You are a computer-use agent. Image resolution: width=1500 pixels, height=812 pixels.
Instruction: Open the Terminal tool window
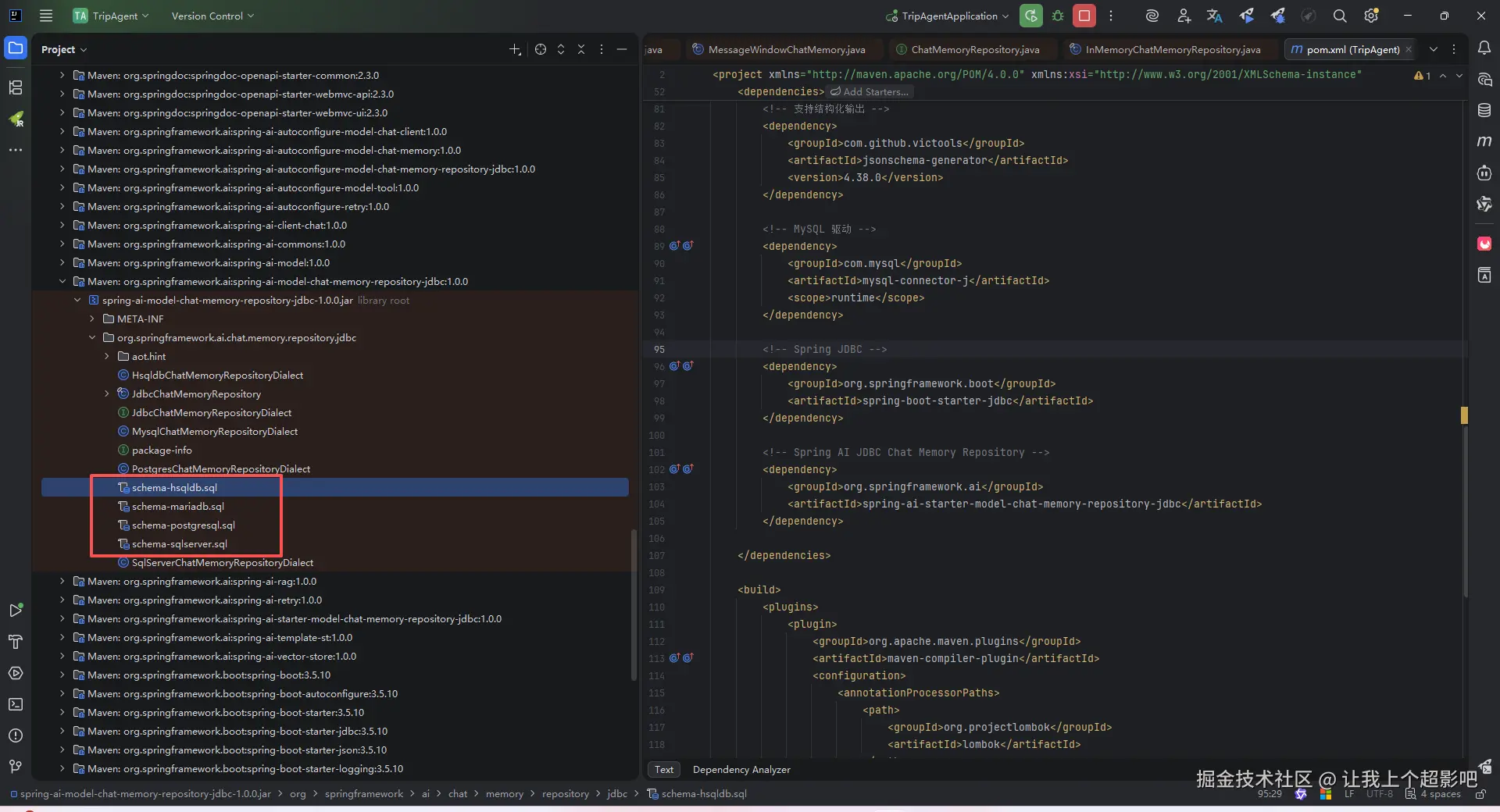(x=16, y=704)
